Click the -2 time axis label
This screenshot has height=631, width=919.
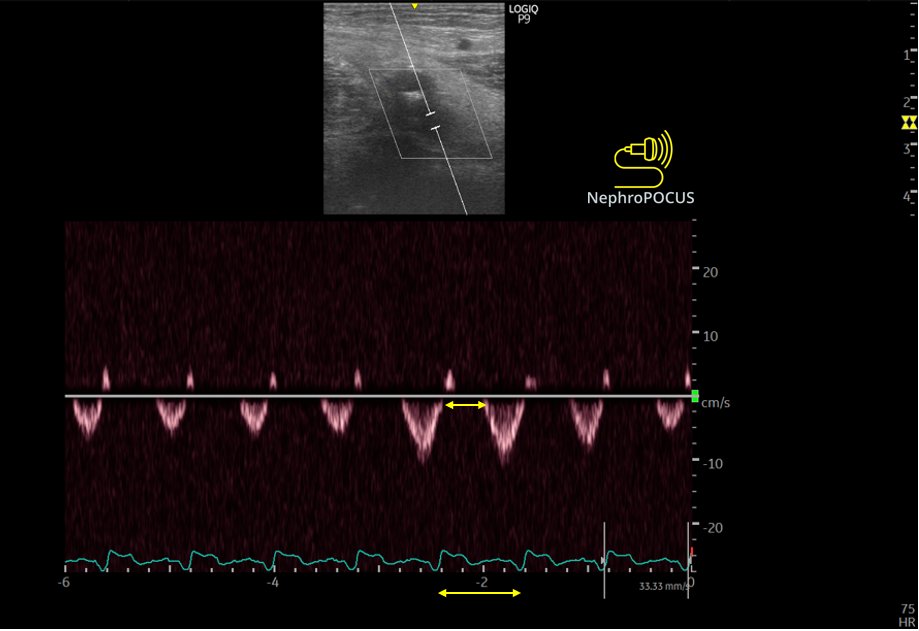pyautogui.click(x=479, y=581)
